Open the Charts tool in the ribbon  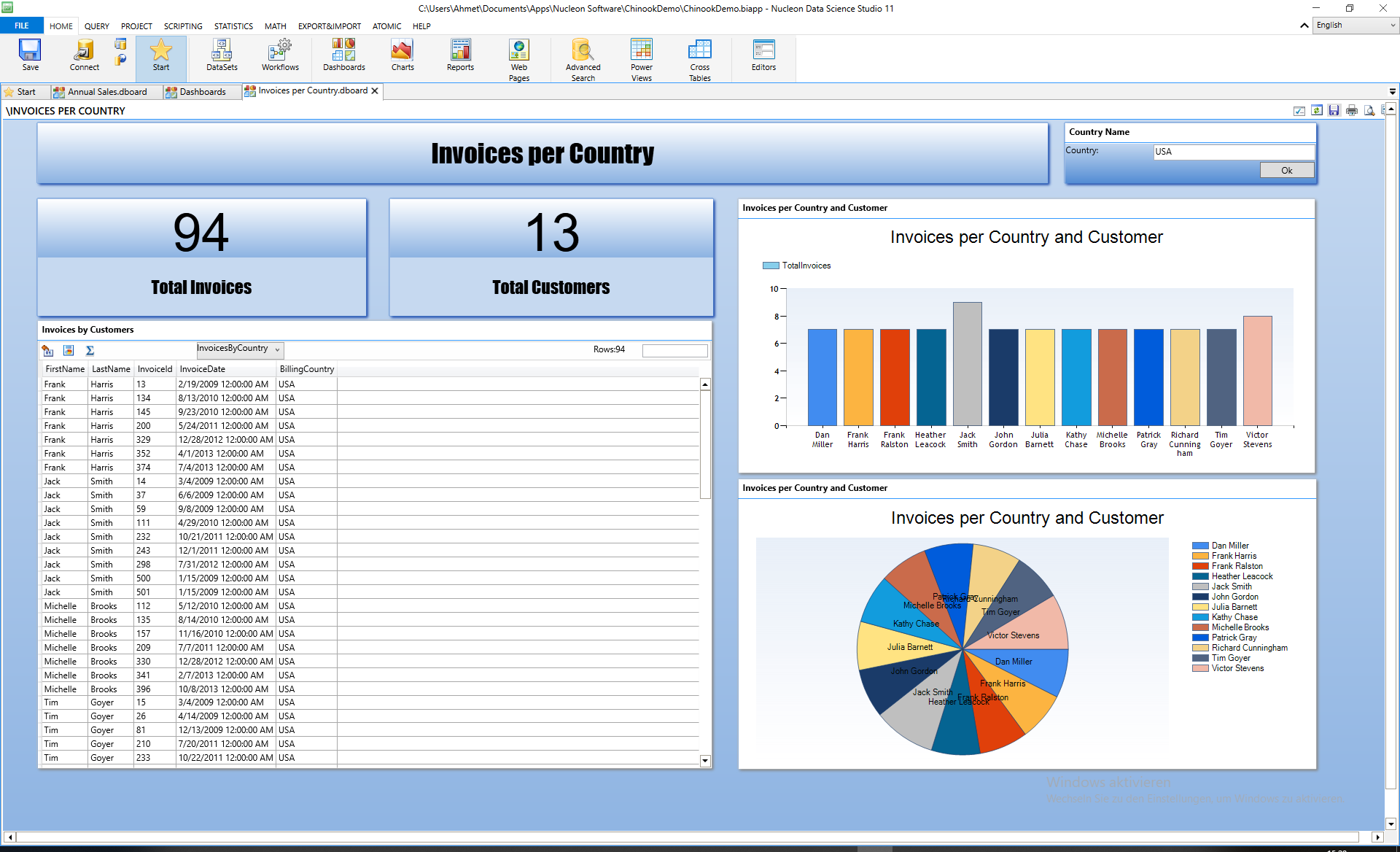[x=402, y=55]
